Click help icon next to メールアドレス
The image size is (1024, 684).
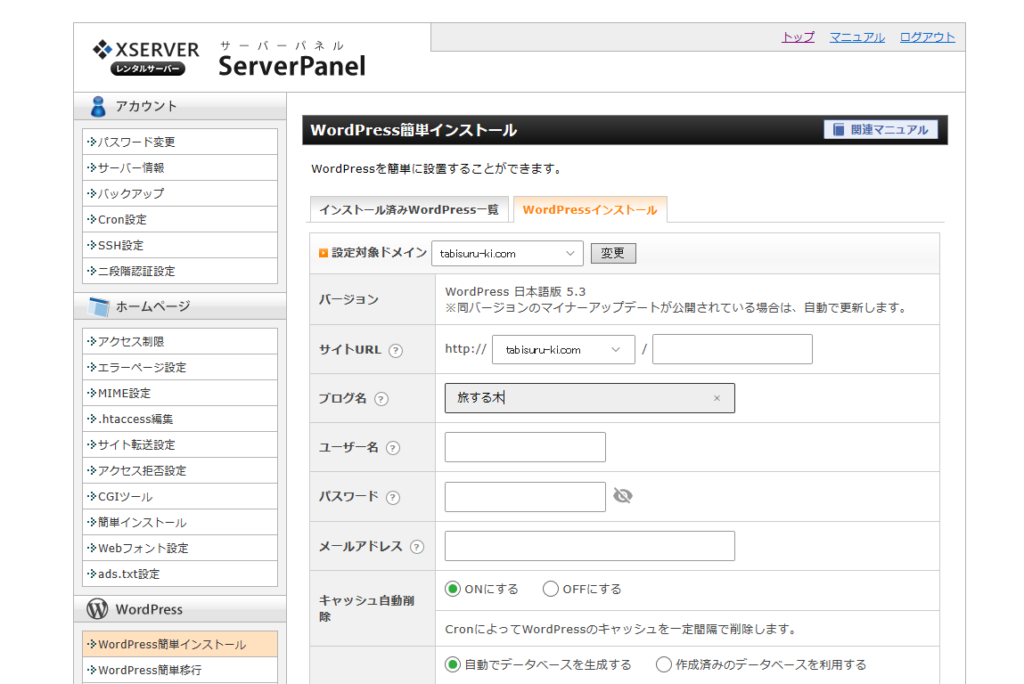[417, 547]
